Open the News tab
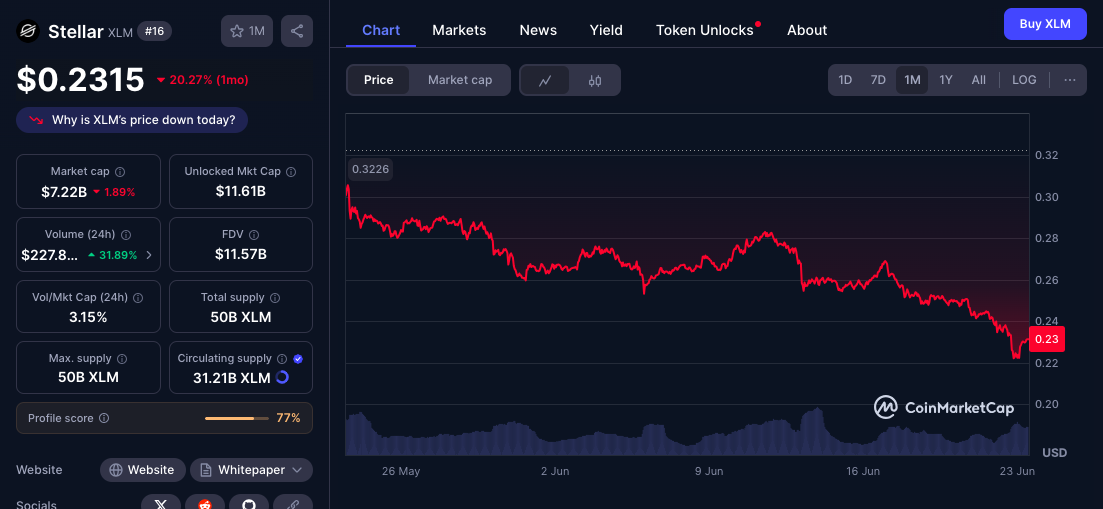The height and width of the screenshot is (509, 1103). point(538,30)
